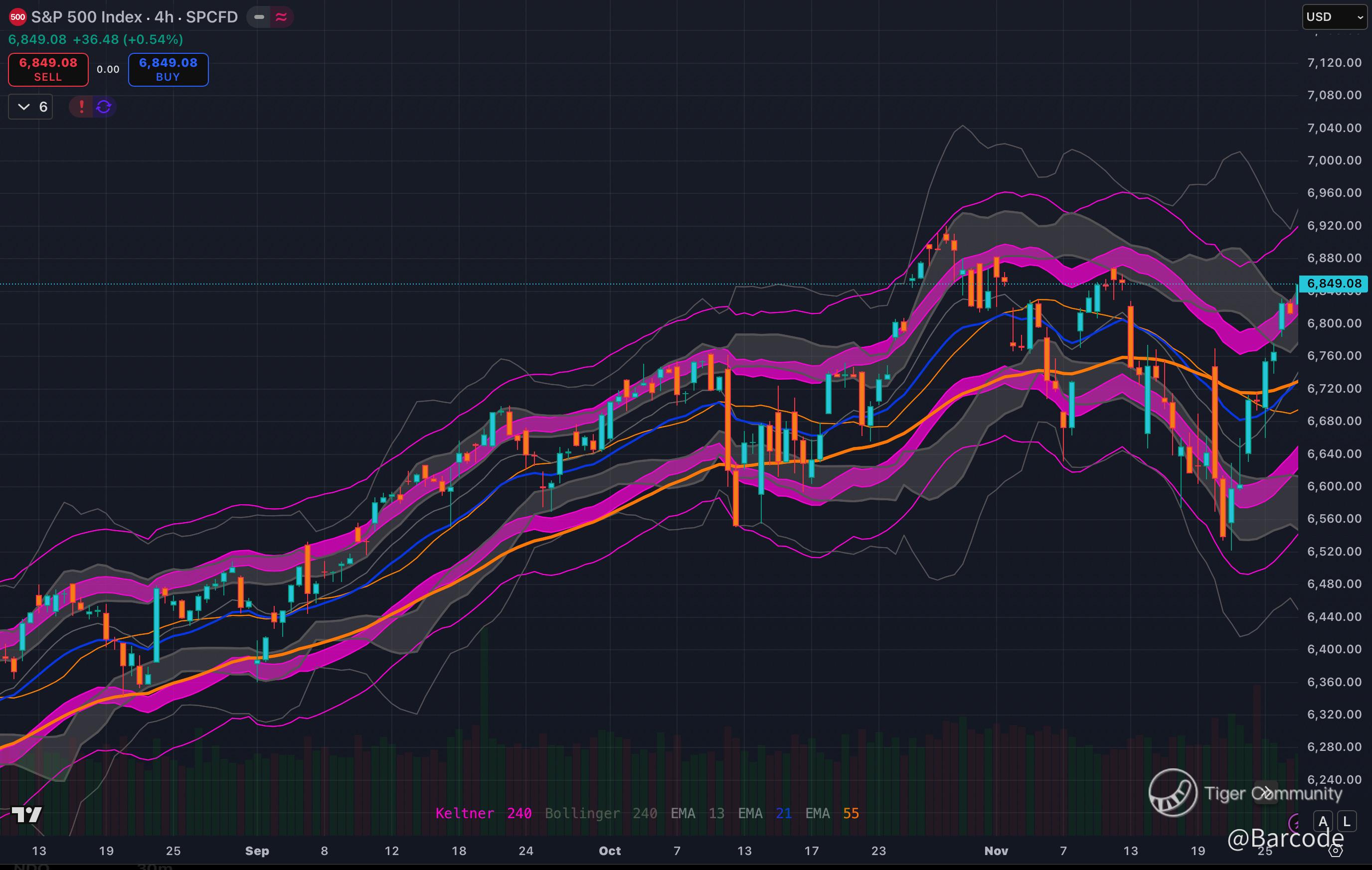1372x870 pixels.
Task: Click the pink wavy lines indicator icon
Action: (x=281, y=17)
